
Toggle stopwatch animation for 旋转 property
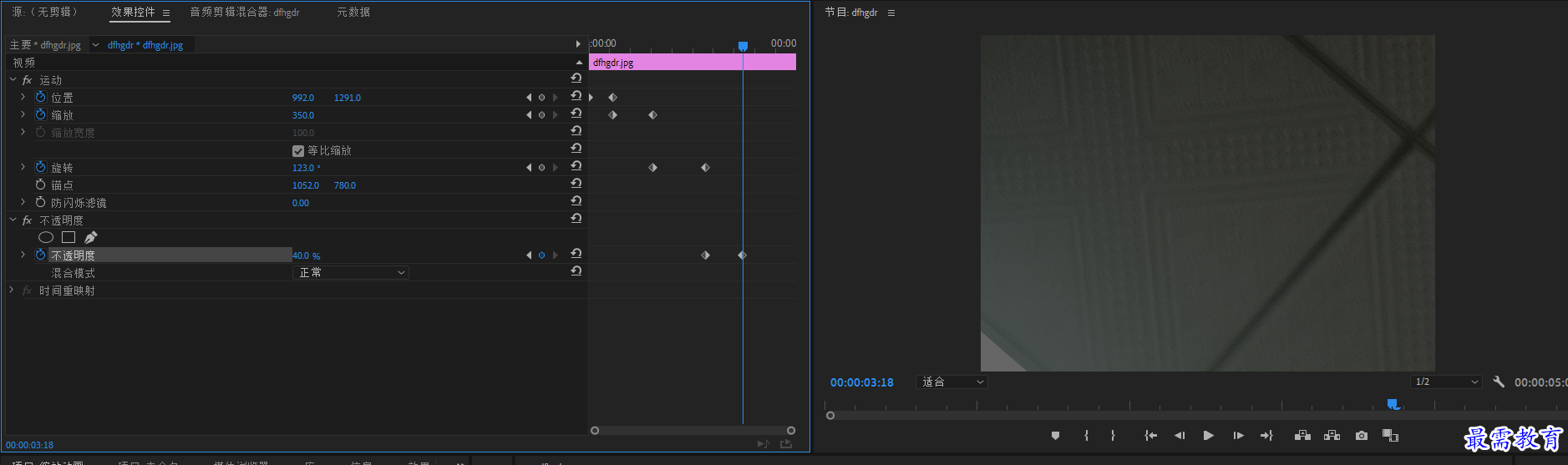(40, 167)
